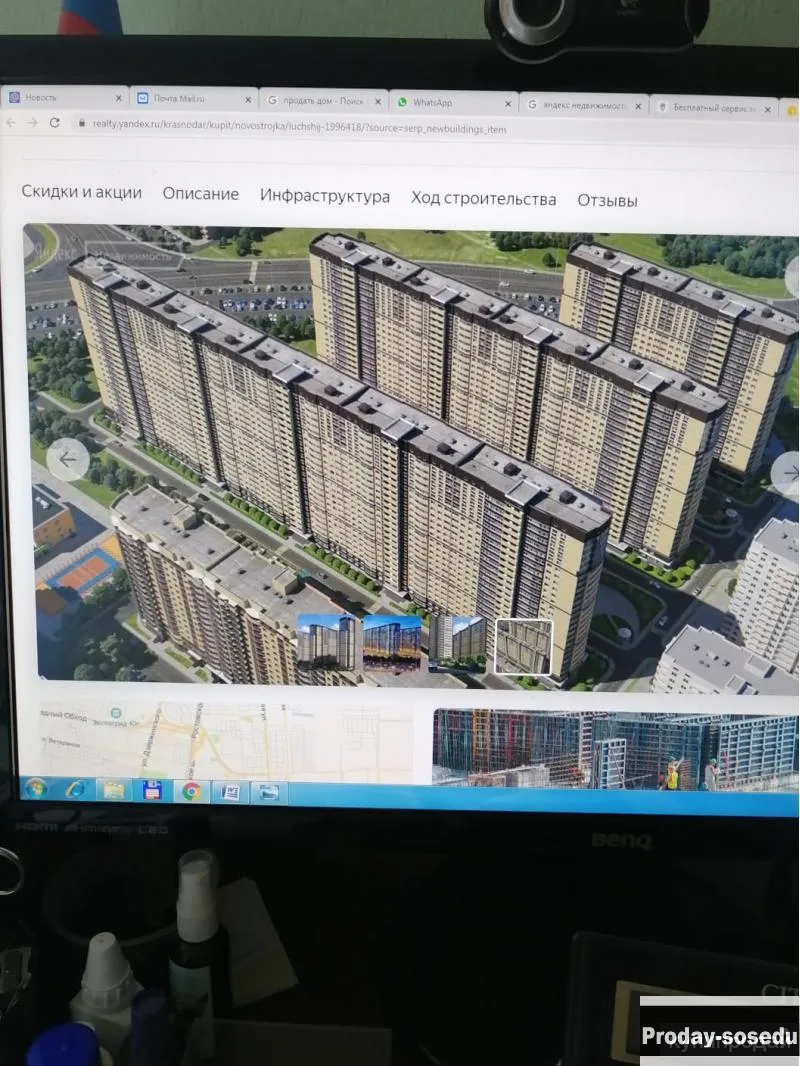Open the location map preview
This screenshot has width=800, height=1066.
click(225, 742)
